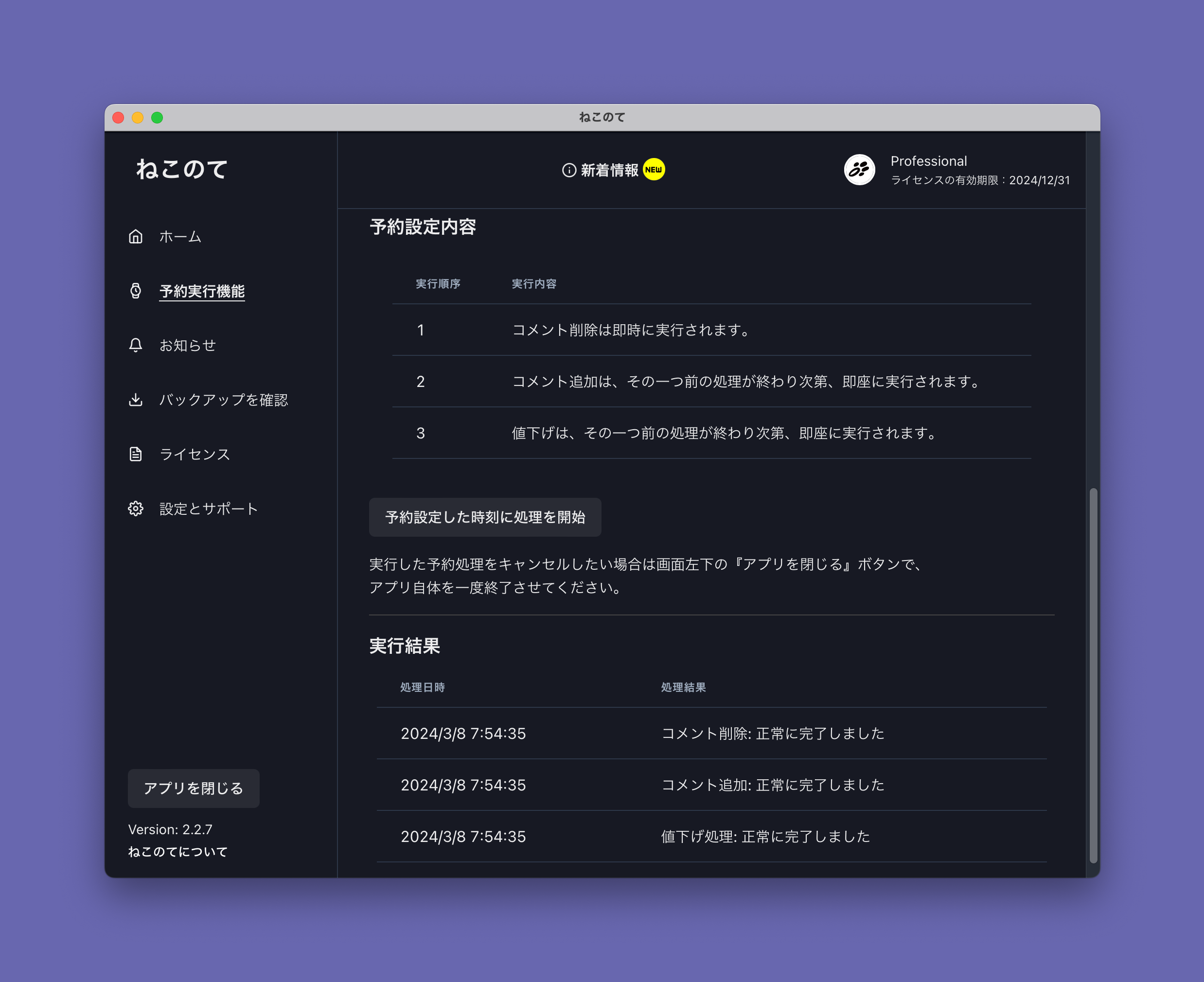1204x982 pixels.
Task: Click the 実行順序 column header
Action: coord(438,283)
